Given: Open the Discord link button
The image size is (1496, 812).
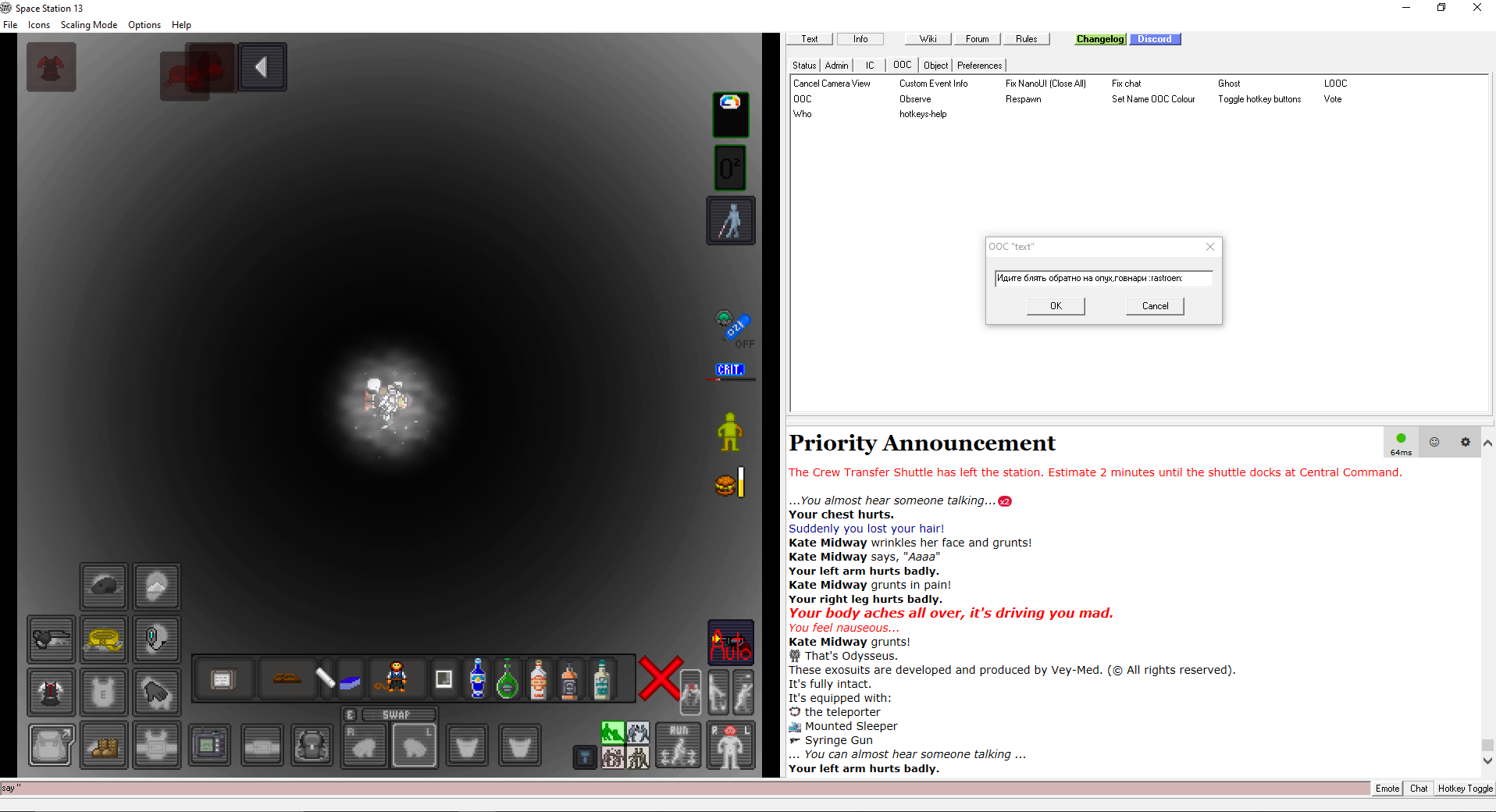Looking at the screenshot, I should 1155,39.
